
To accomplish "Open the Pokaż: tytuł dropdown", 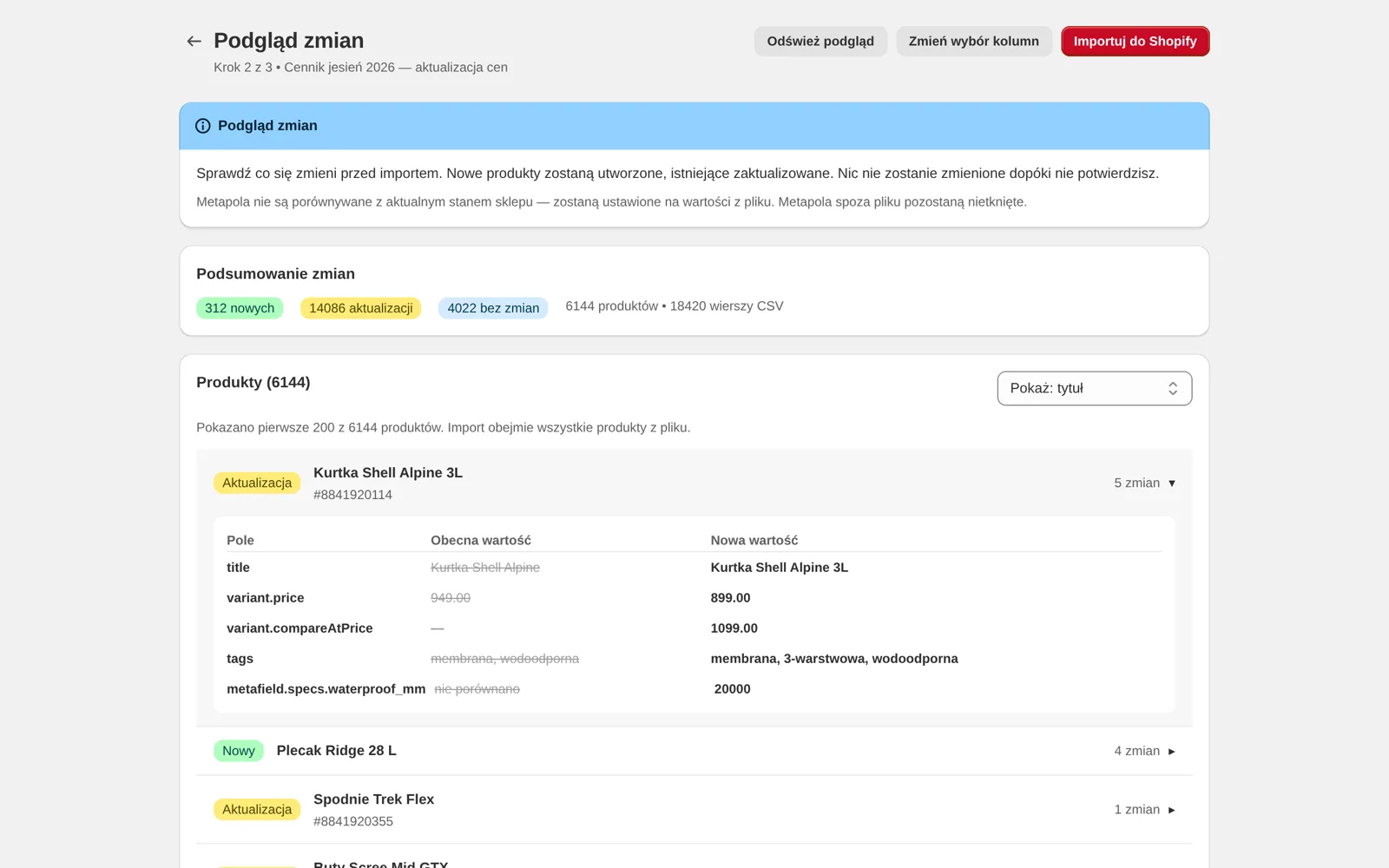I will 1094,388.
